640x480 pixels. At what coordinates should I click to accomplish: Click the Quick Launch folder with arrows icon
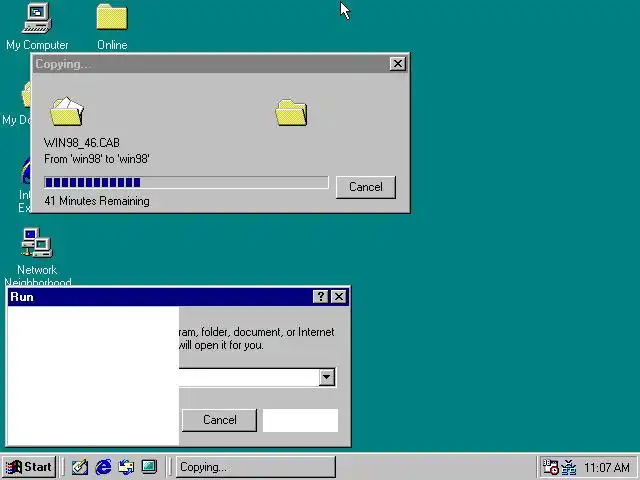126,467
